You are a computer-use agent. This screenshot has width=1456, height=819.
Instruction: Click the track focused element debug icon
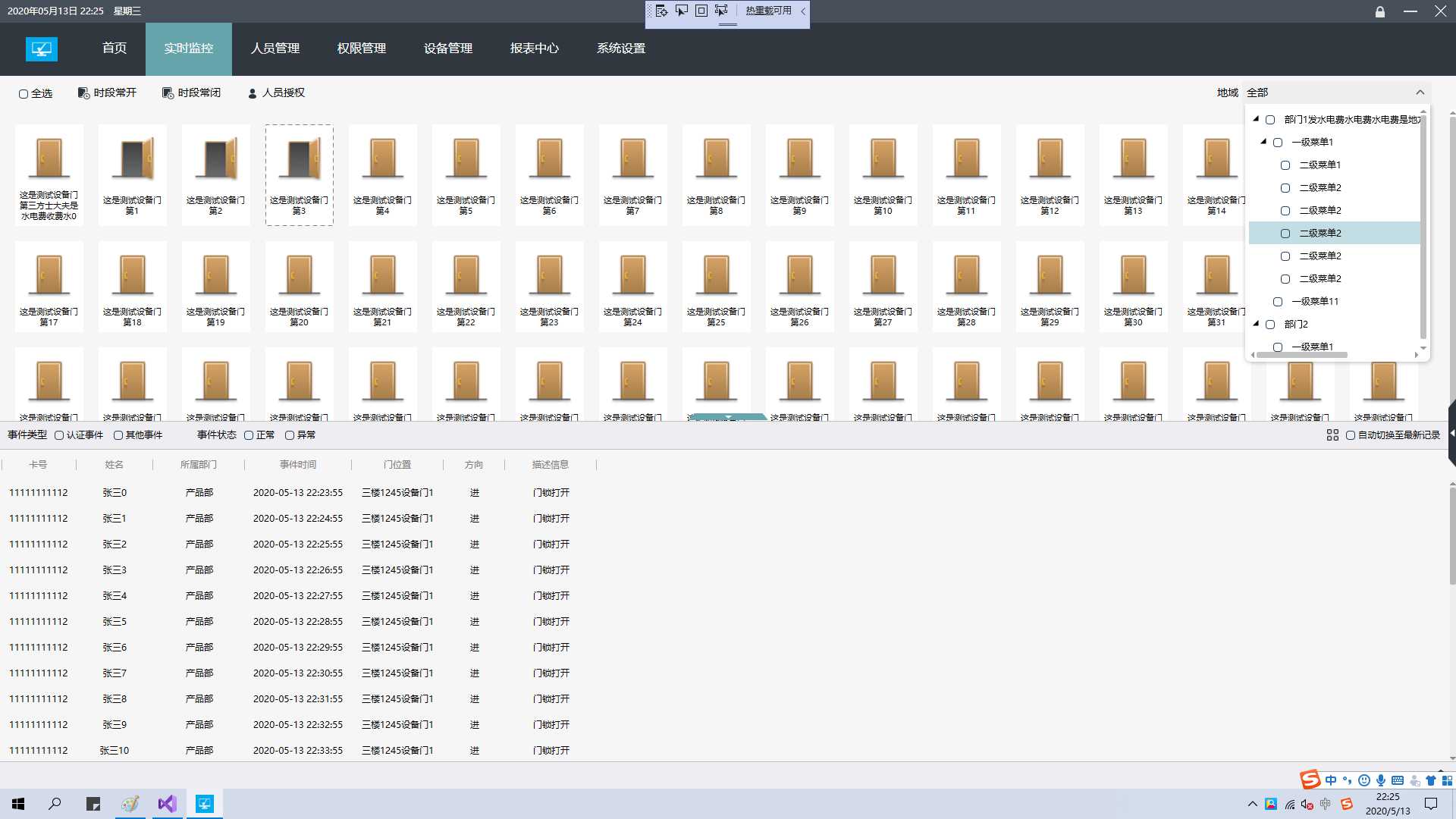721,11
